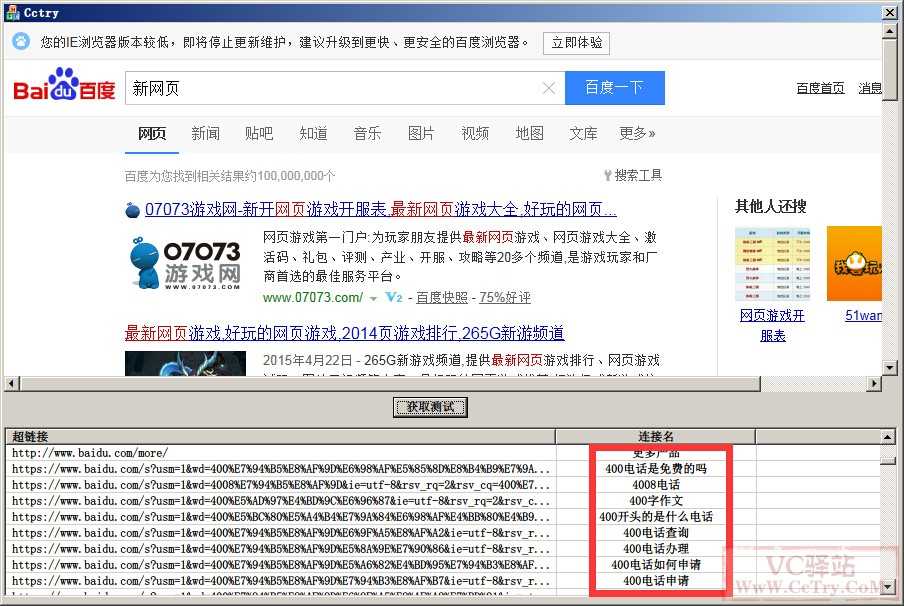Expand the www.07073.com dropdown arrow
904x606 pixels.
click(373, 298)
